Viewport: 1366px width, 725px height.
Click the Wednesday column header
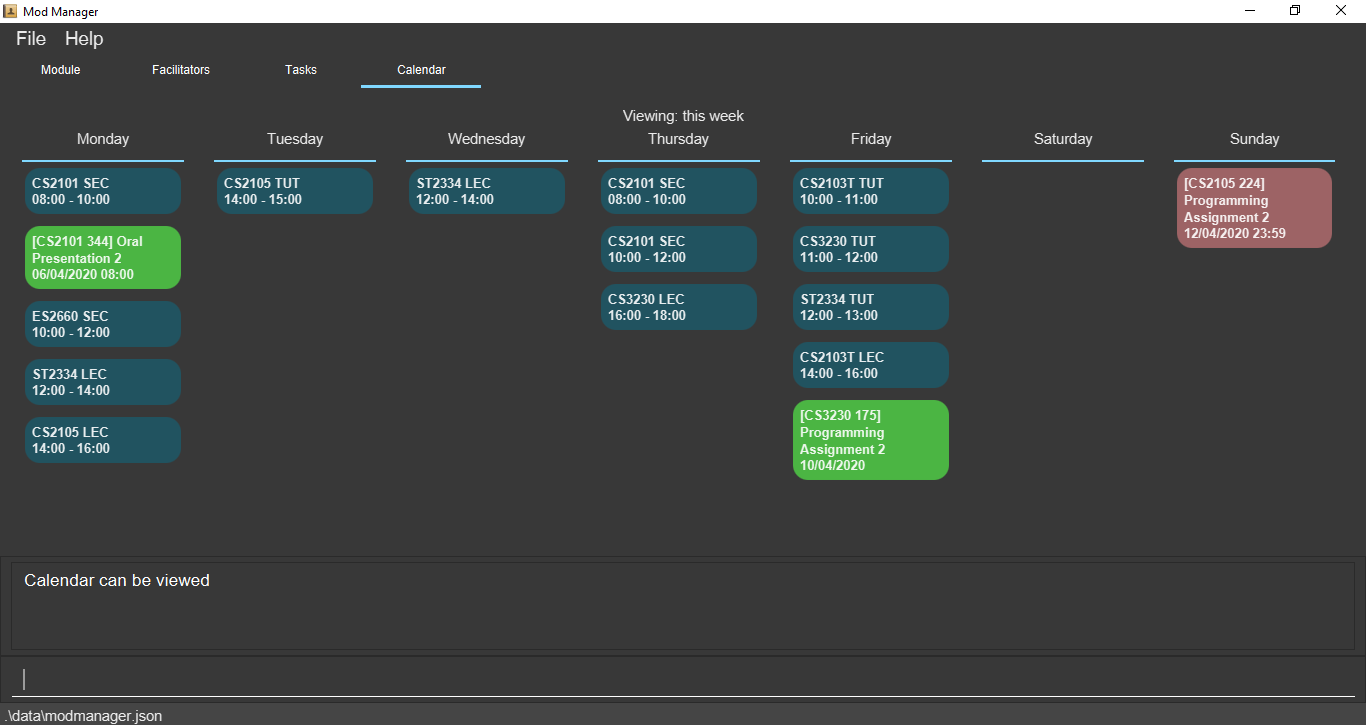coord(487,139)
